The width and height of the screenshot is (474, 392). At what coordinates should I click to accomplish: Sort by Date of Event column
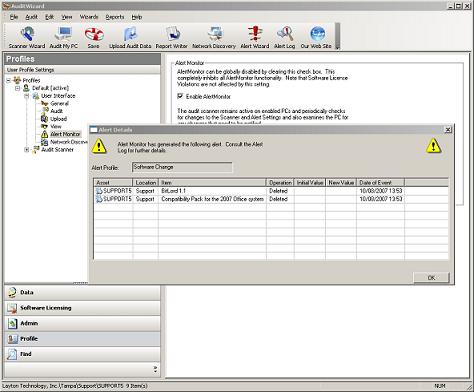380,183
